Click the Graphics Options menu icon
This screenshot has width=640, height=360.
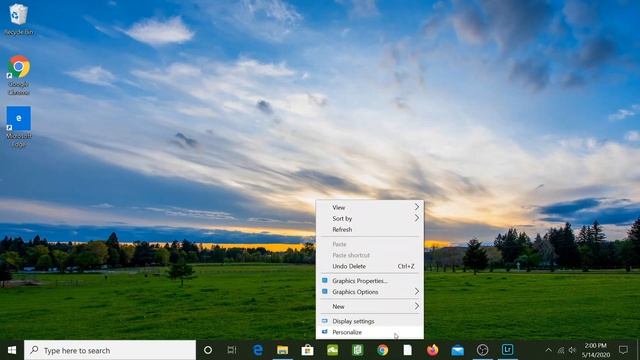tap(325, 291)
